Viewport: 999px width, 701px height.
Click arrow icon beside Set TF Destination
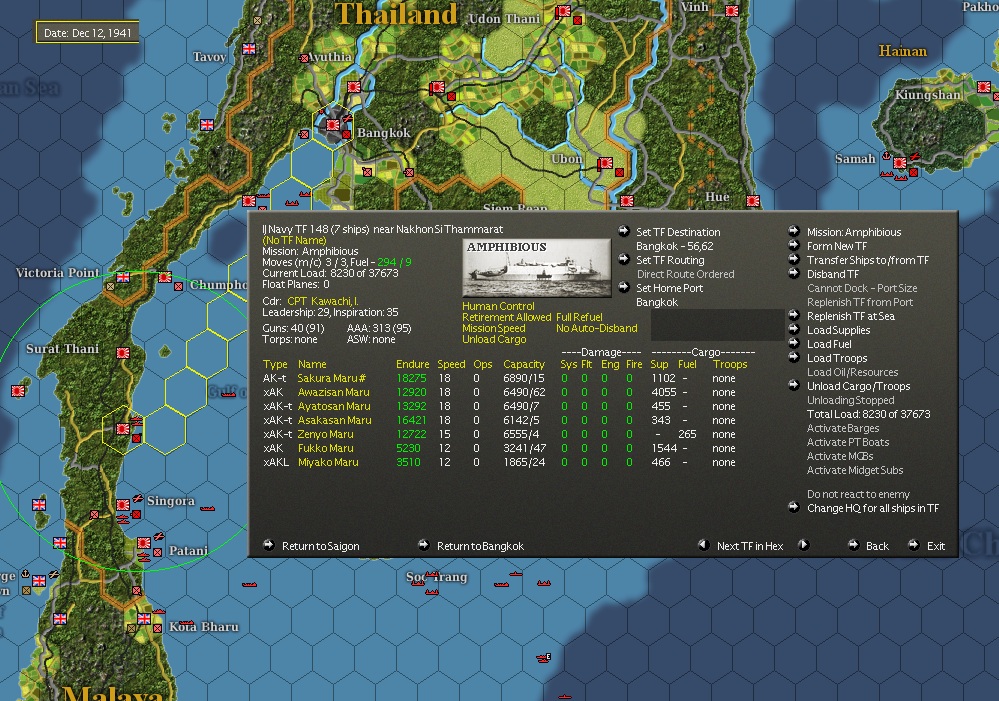pos(624,231)
